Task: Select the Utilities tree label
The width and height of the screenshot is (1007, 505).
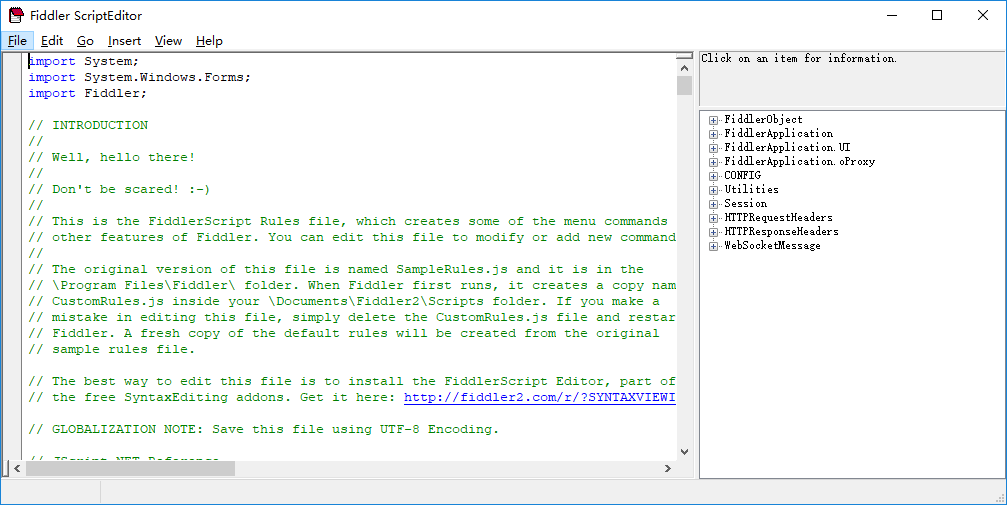Action: 751,190
